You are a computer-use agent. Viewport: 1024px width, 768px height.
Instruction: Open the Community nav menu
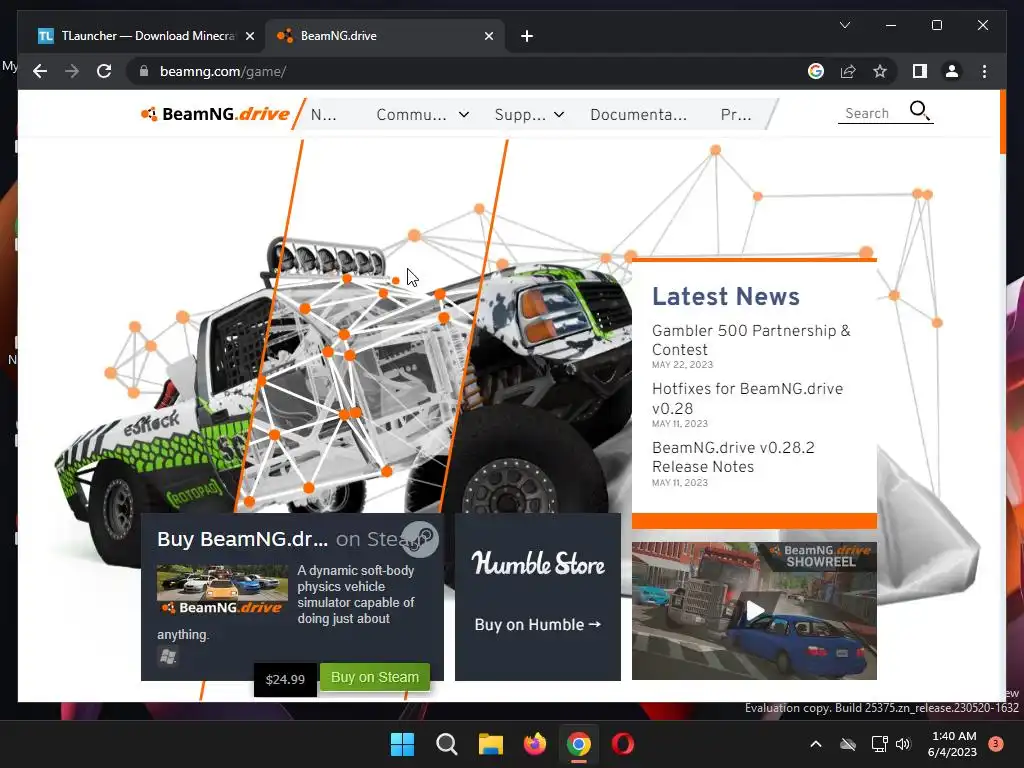click(x=411, y=115)
